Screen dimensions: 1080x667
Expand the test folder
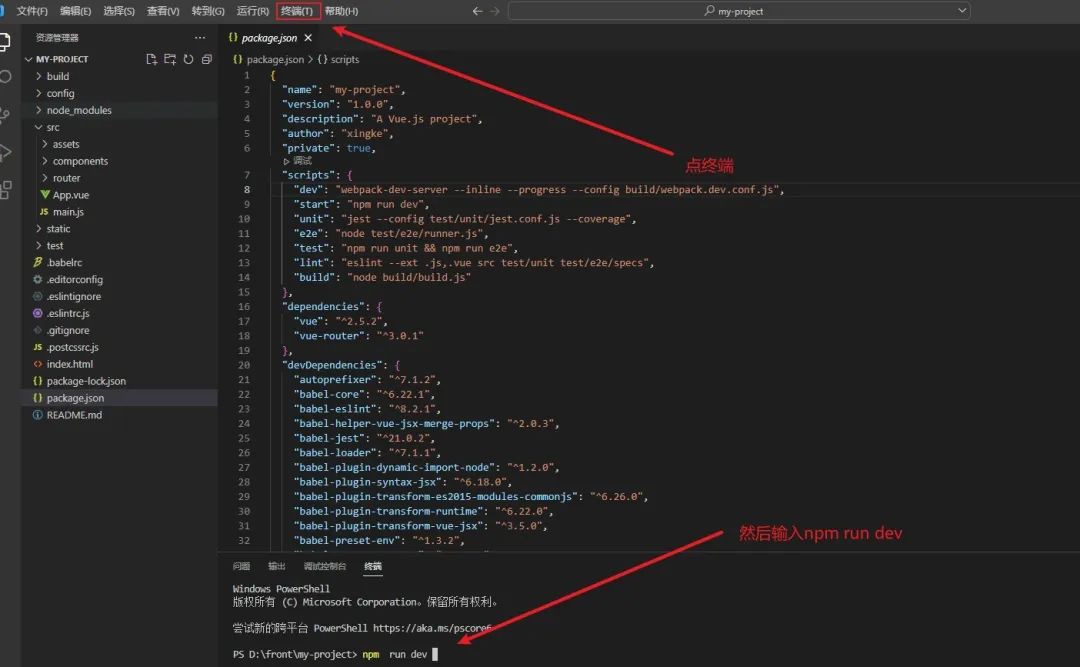pos(54,245)
